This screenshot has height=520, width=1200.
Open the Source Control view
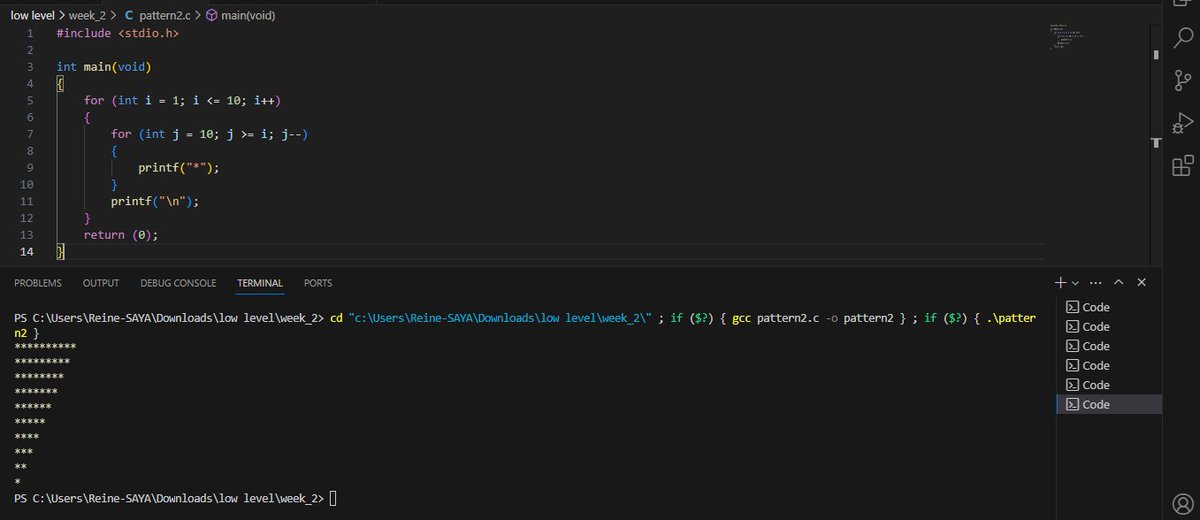coord(1182,81)
